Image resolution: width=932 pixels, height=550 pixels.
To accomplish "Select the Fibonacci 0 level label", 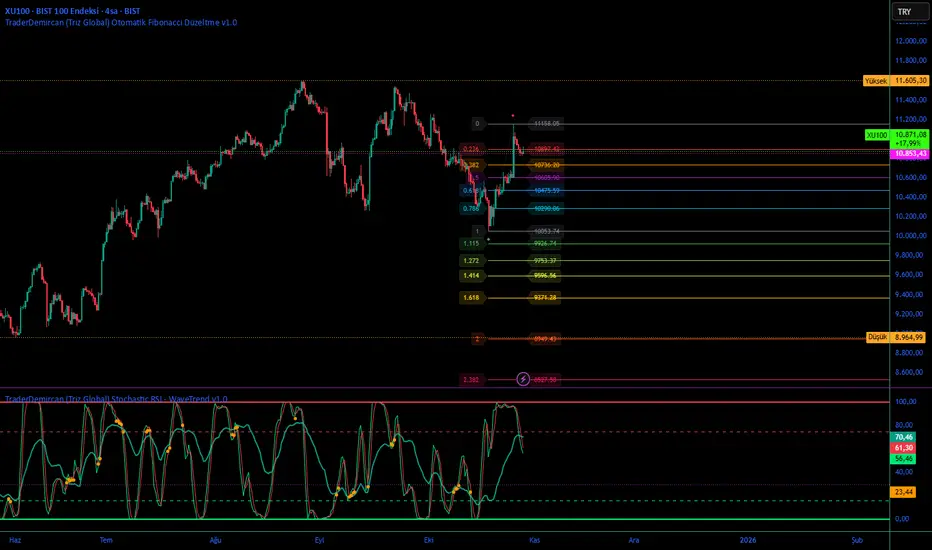I will pyautogui.click(x=477, y=124).
